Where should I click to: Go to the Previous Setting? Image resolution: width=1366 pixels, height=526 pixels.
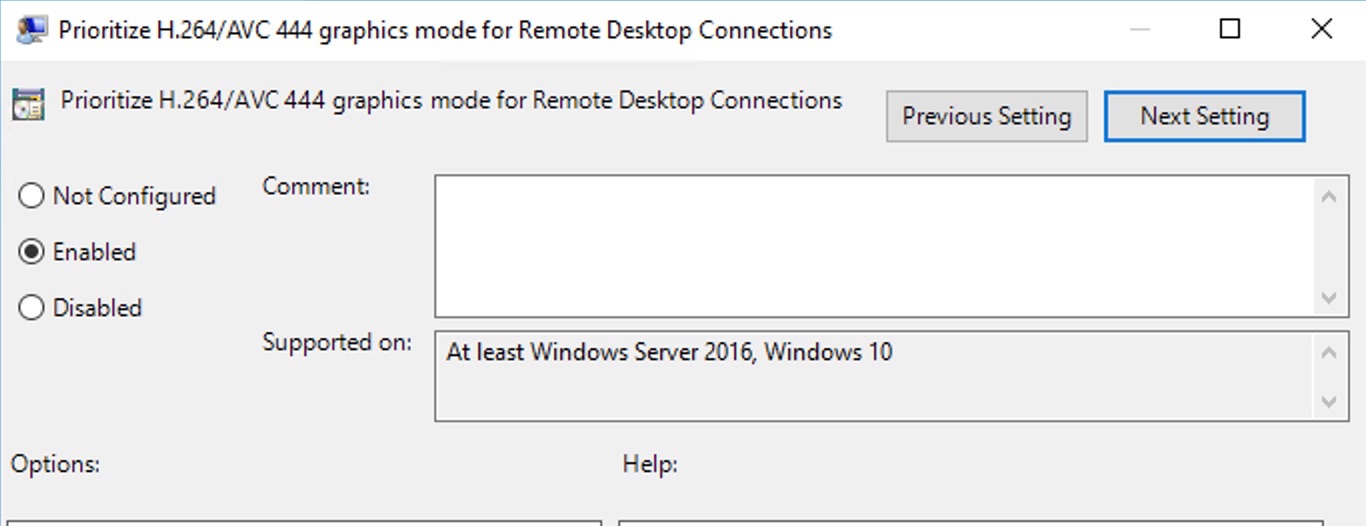987,116
